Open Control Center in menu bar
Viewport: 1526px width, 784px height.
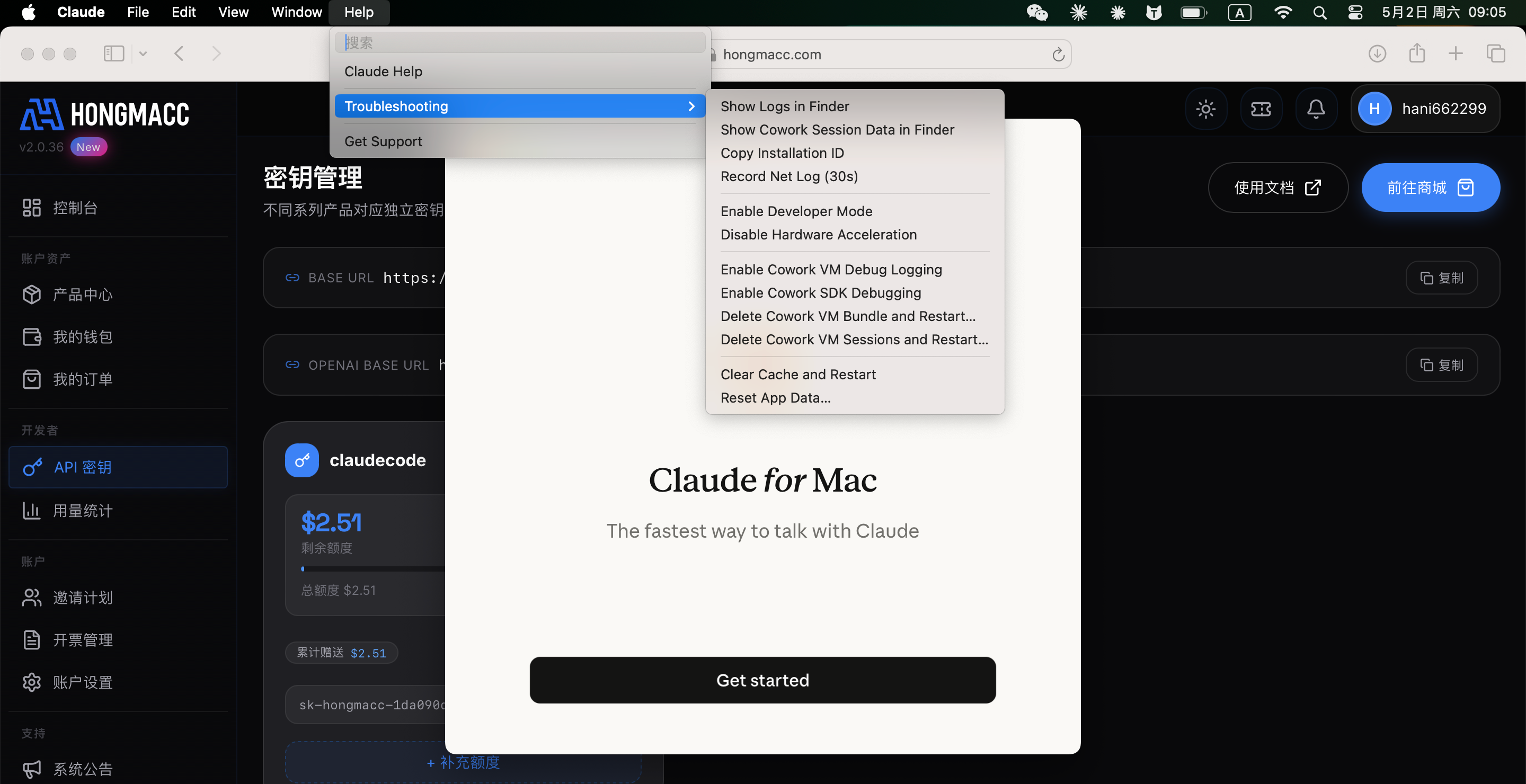coord(1355,12)
